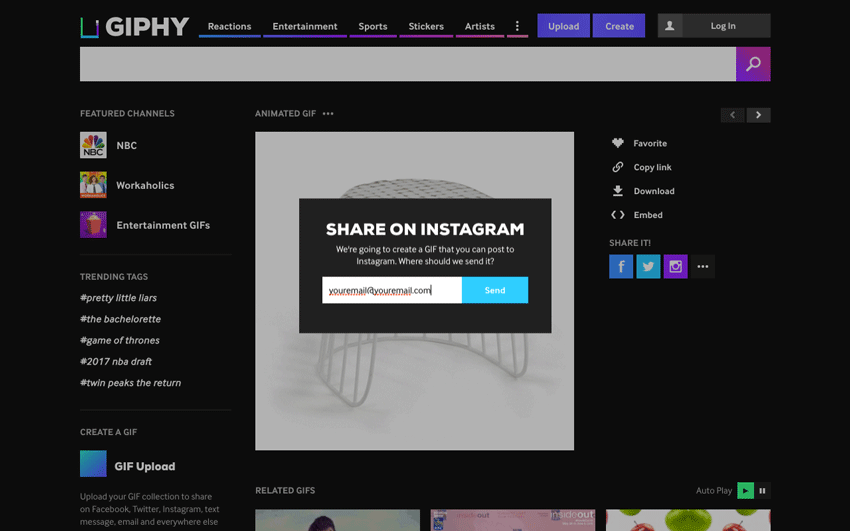Expand the Animated GIF three-dots menu
Viewport: 850px width, 531px height.
tap(328, 114)
